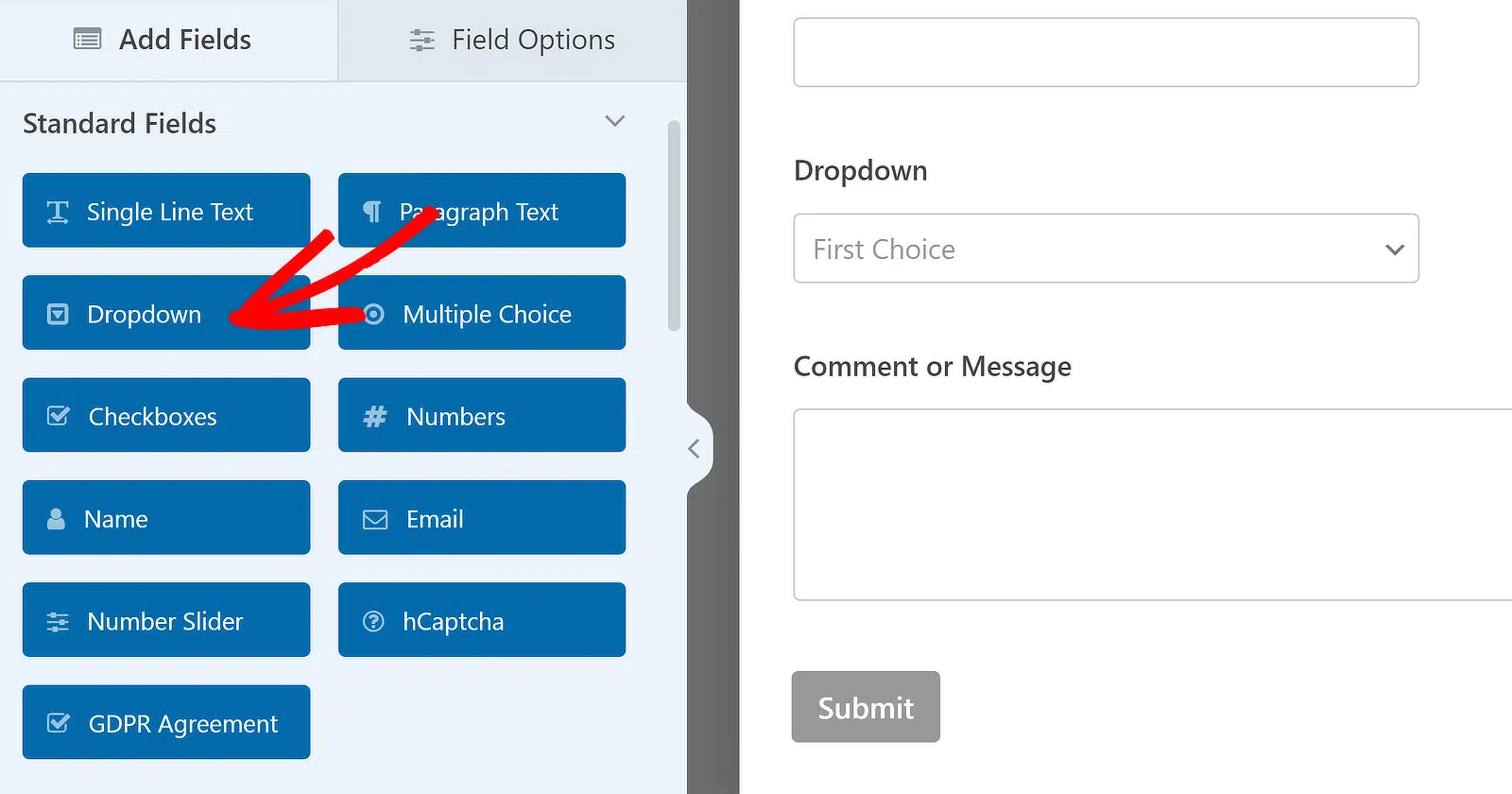This screenshot has height=794, width=1512.
Task: Click the Numbers hash icon
Action: tap(375, 416)
